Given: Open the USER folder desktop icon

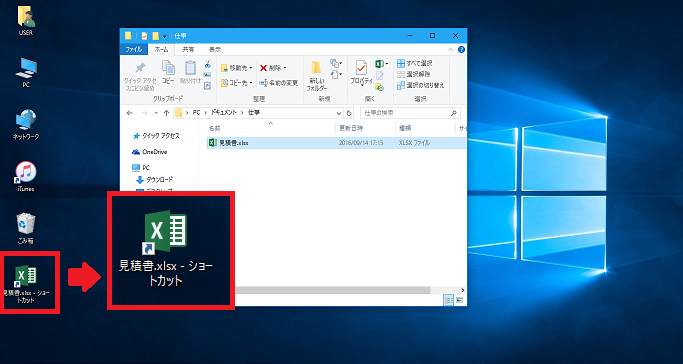Looking at the screenshot, I should (26, 21).
